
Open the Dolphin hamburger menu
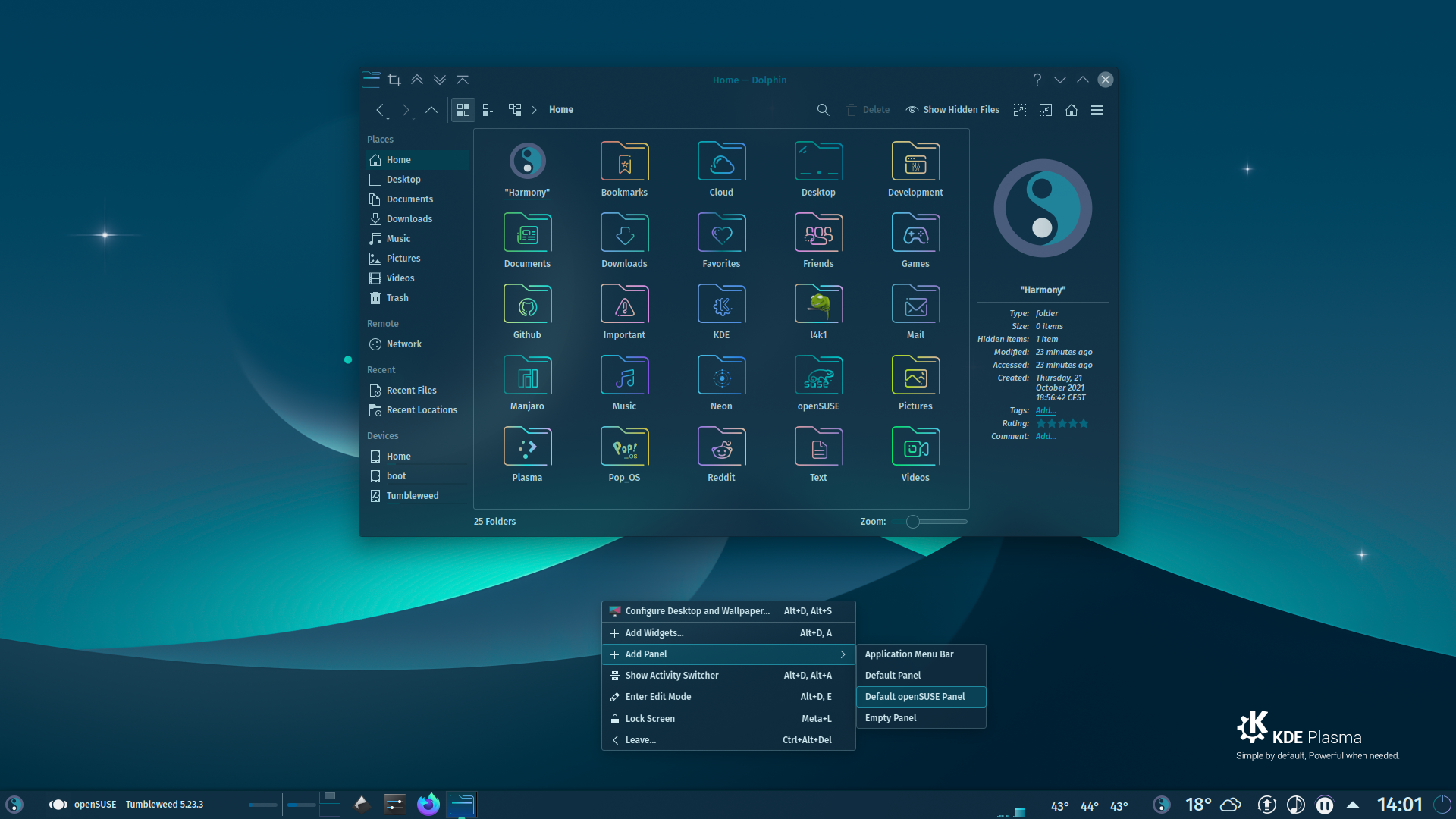click(1097, 110)
